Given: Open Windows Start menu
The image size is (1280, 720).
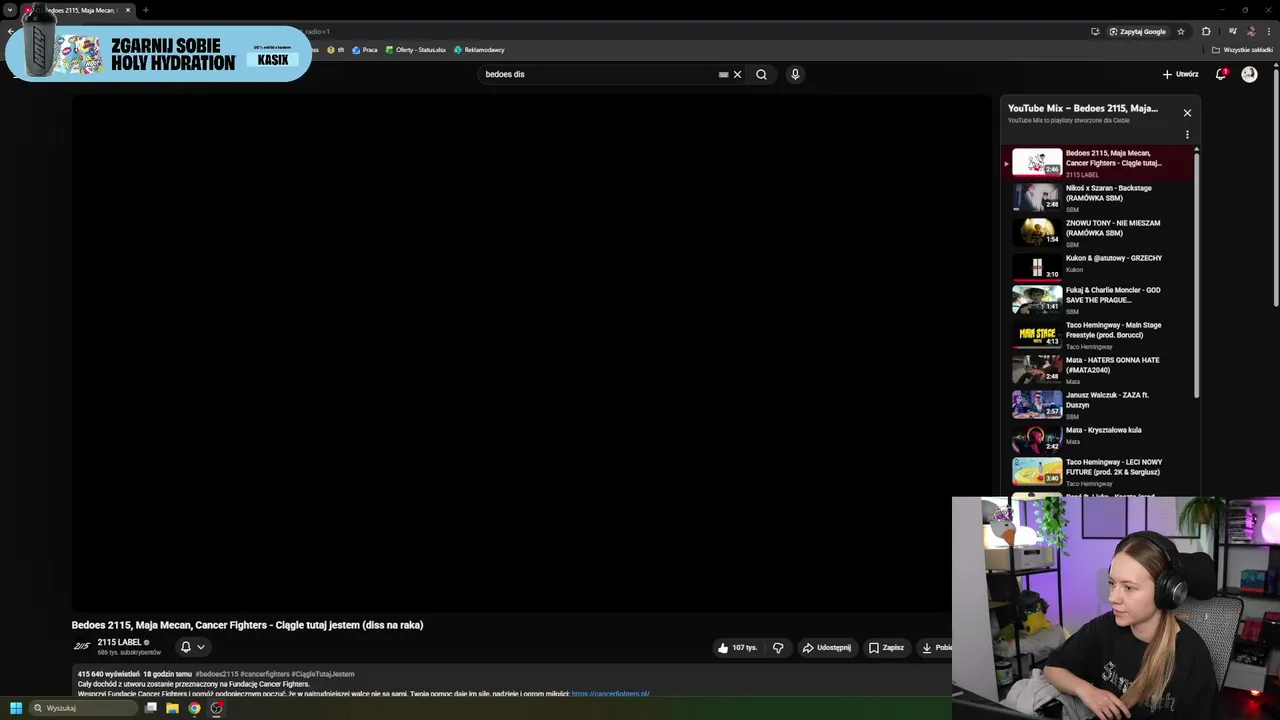Looking at the screenshot, I should 16,708.
